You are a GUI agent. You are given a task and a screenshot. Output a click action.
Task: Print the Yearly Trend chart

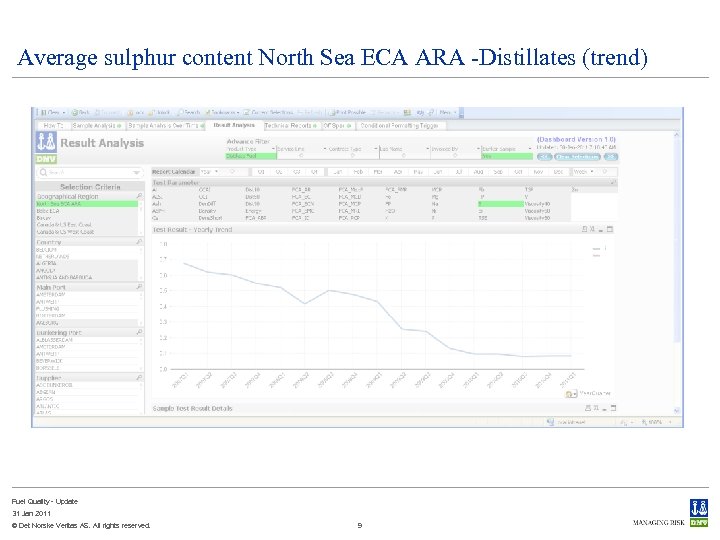pyautogui.click(x=585, y=229)
